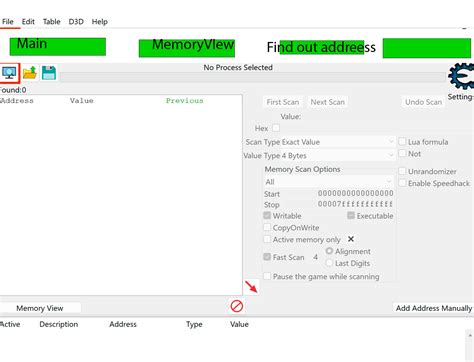
Task: Toggle the Writable checkbox
Action: (267, 215)
